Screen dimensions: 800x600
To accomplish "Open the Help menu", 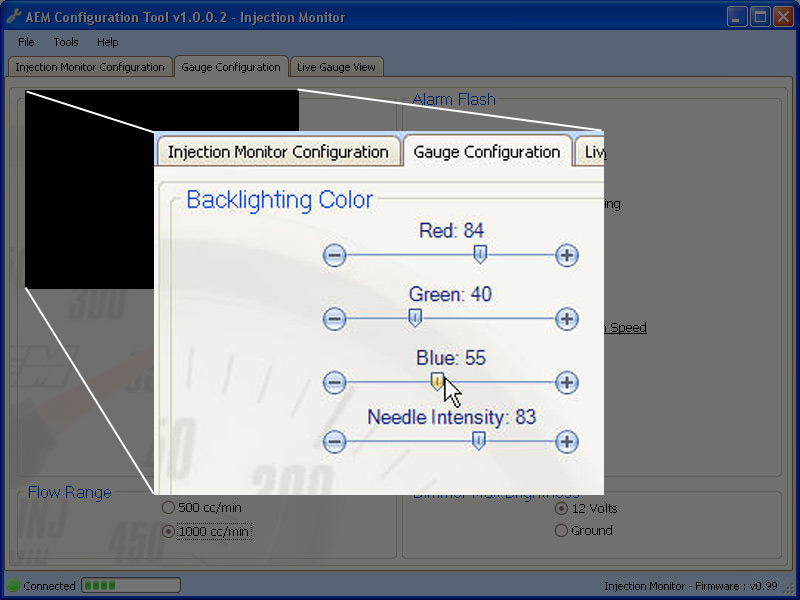I will (108, 42).
